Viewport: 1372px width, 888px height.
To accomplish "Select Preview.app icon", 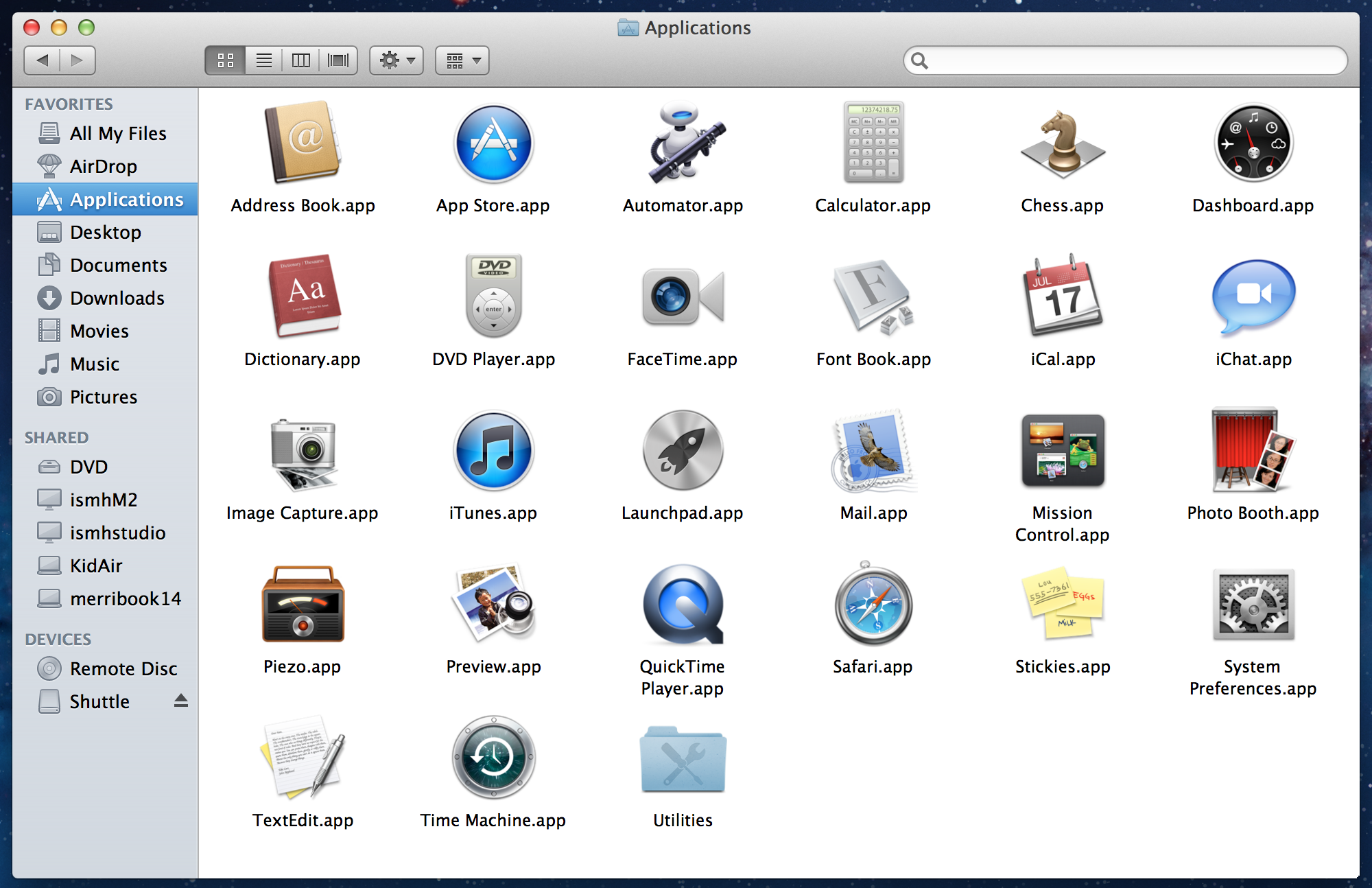I will point(493,604).
